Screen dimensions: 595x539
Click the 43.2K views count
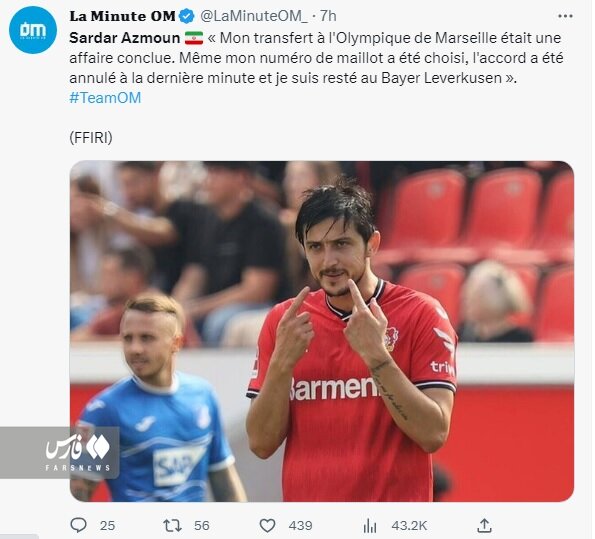click(409, 526)
